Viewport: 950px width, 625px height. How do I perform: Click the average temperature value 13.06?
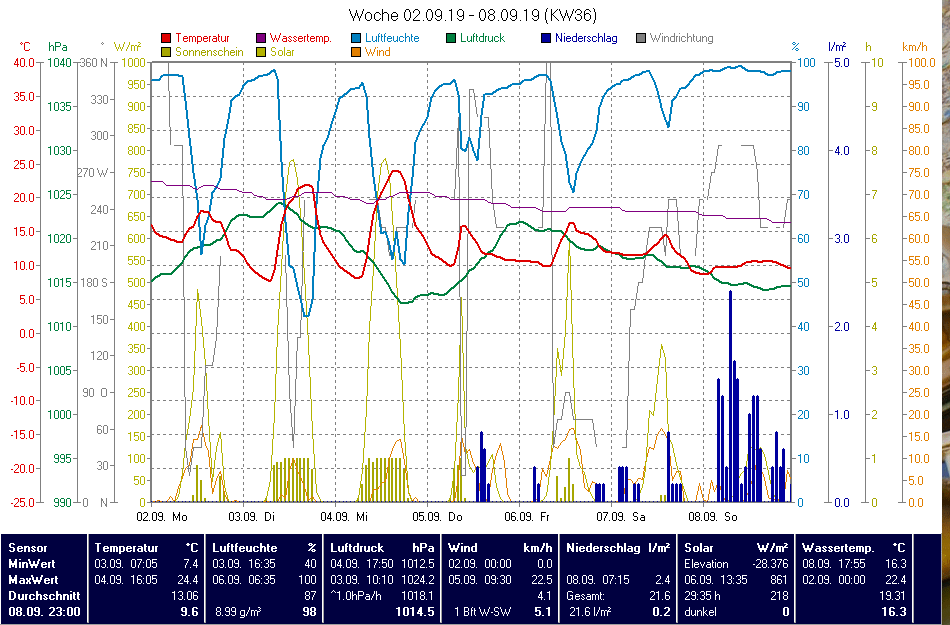pyautogui.click(x=185, y=596)
